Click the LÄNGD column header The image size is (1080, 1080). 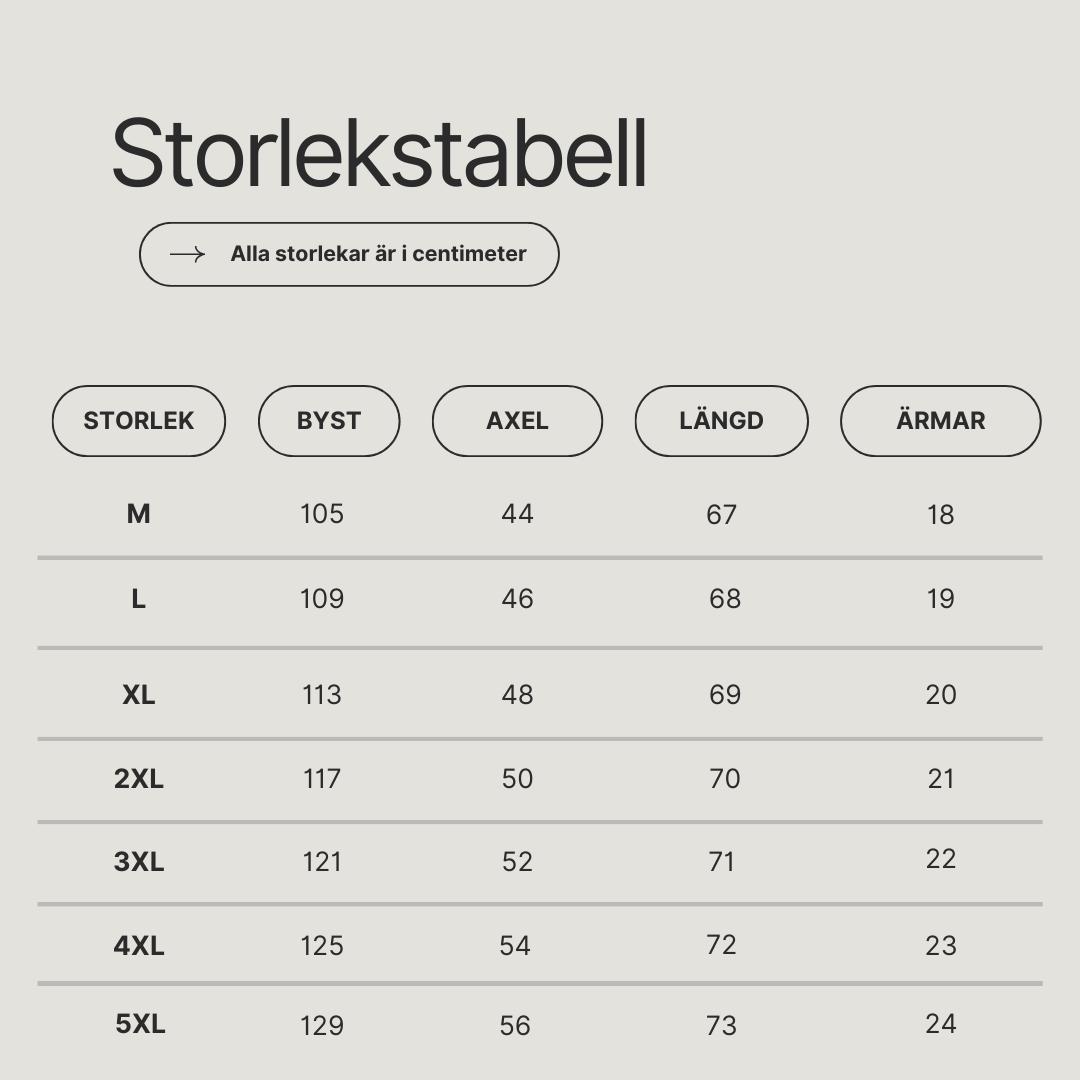click(721, 421)
